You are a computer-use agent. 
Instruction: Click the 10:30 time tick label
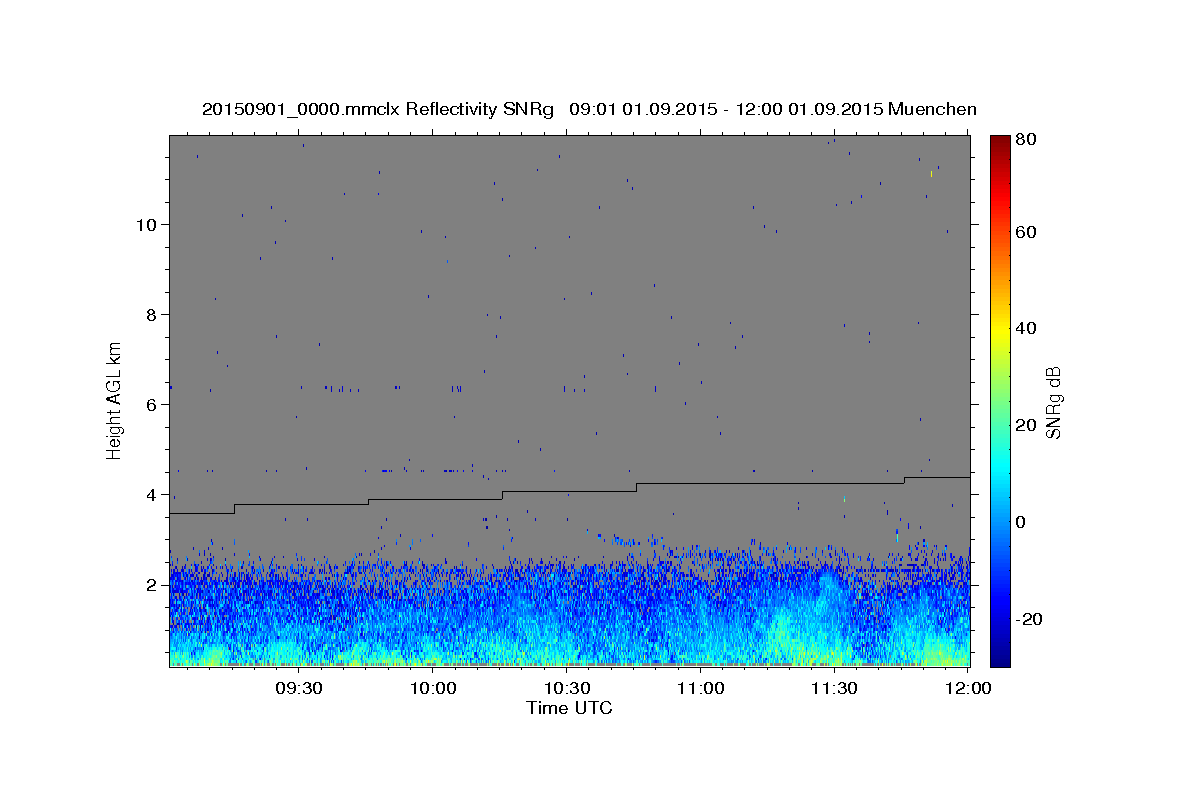point(567,689)
